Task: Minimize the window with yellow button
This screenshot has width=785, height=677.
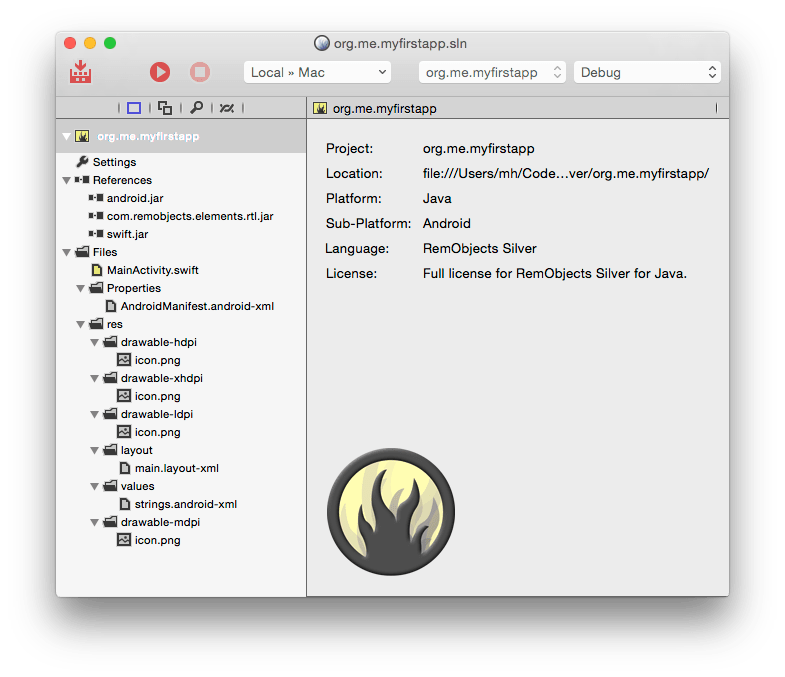Action: 90,43
